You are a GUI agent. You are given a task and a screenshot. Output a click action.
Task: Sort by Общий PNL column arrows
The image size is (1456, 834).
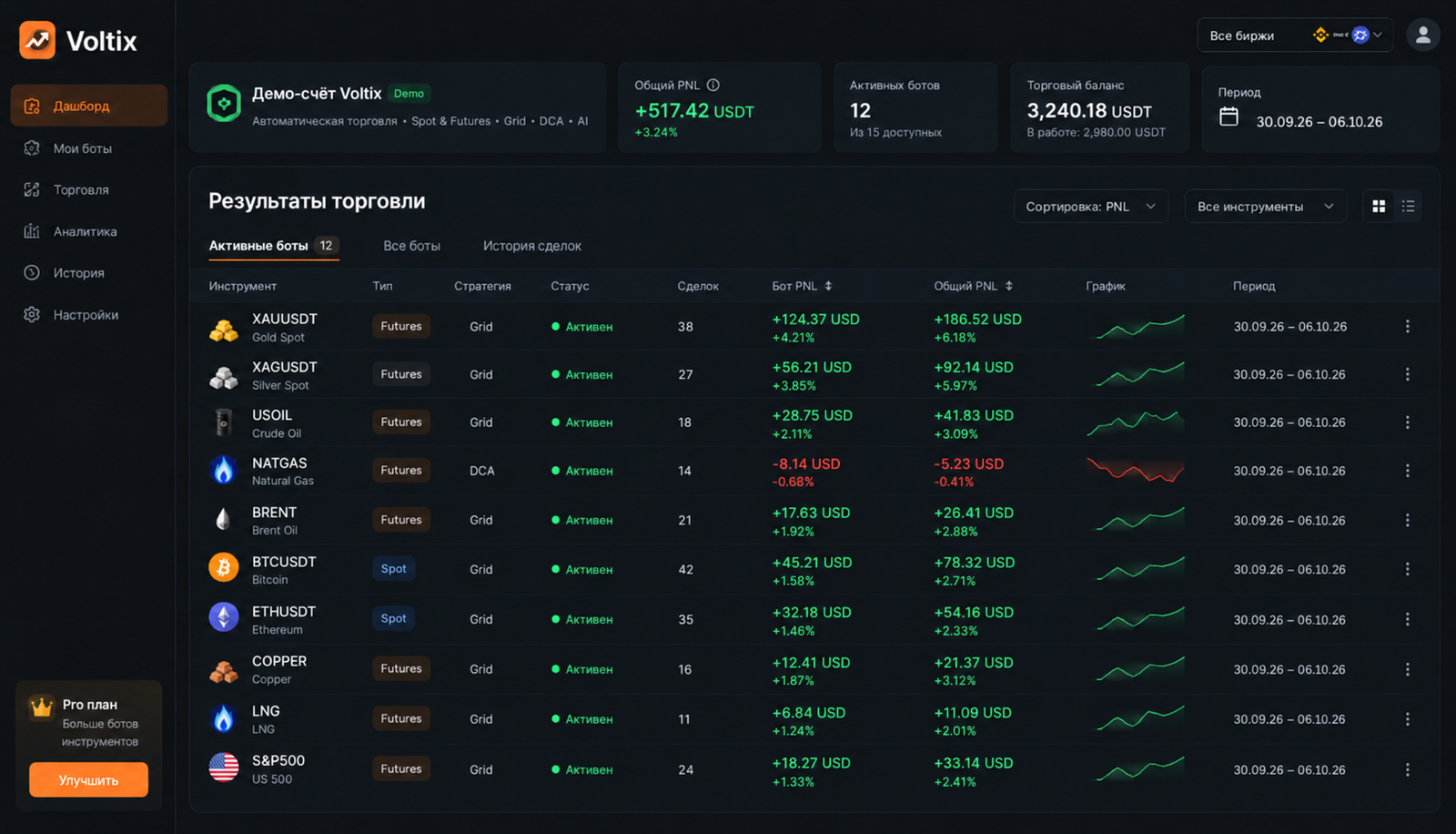tap(1008, 286)
